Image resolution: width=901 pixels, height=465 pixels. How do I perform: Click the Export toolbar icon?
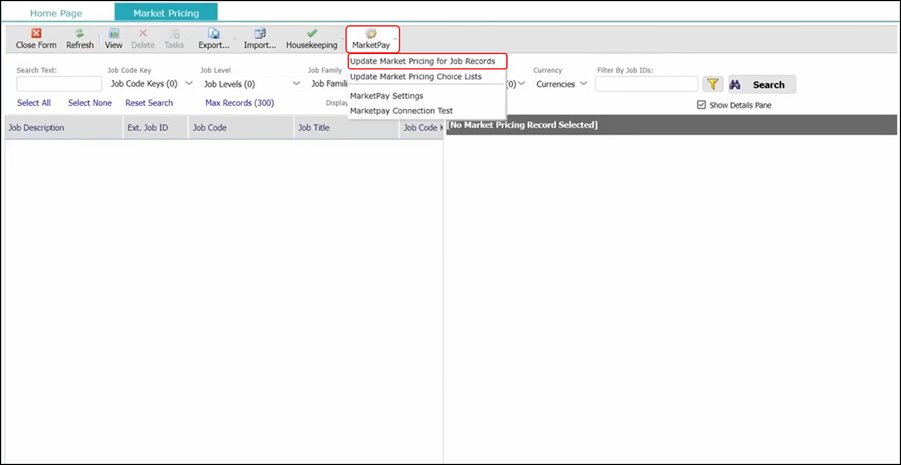pos(212,33)
